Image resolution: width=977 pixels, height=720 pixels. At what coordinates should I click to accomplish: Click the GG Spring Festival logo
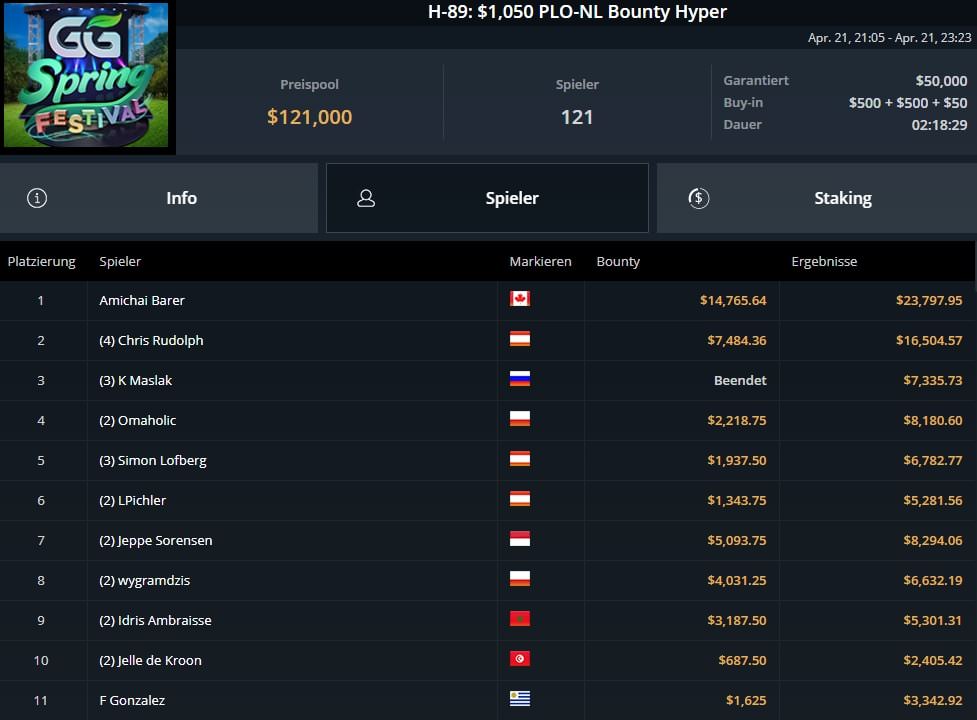point(87,78)
